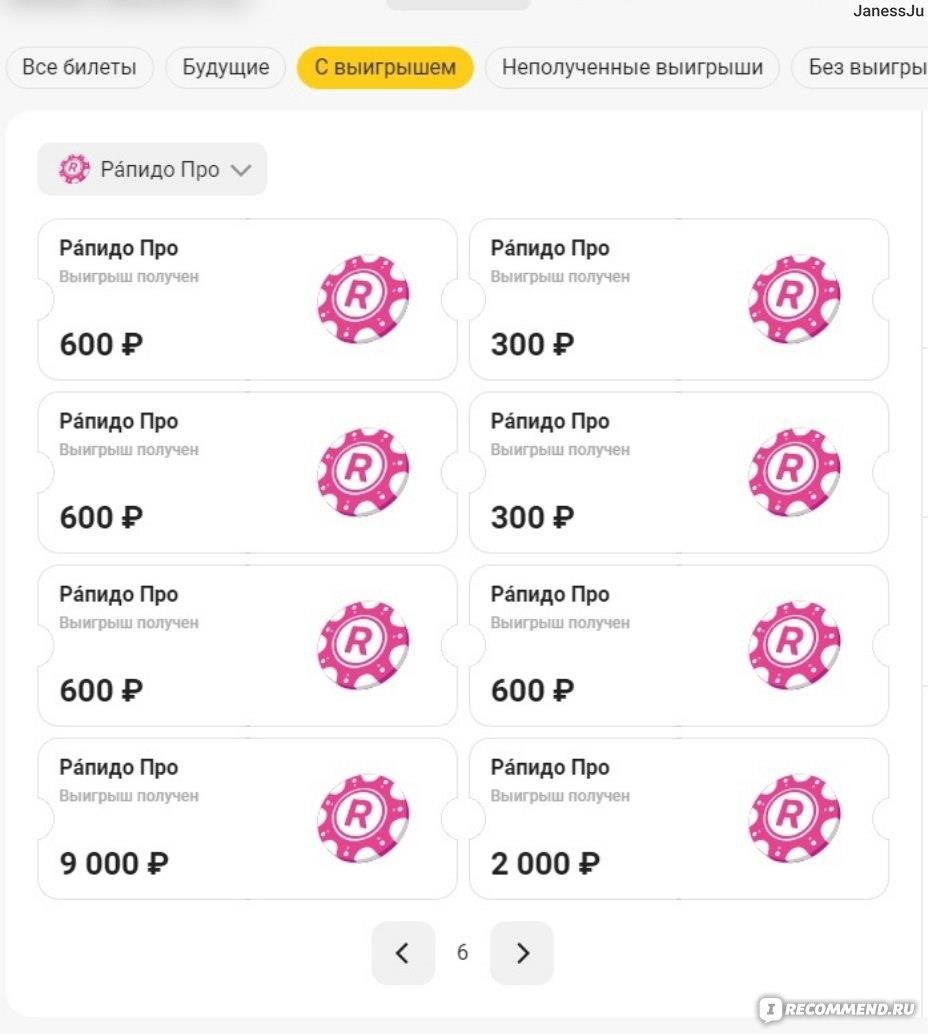Click the chip icon on the 2 000 ₽ ticket
928x1034 pixels.
coord(794,818)
